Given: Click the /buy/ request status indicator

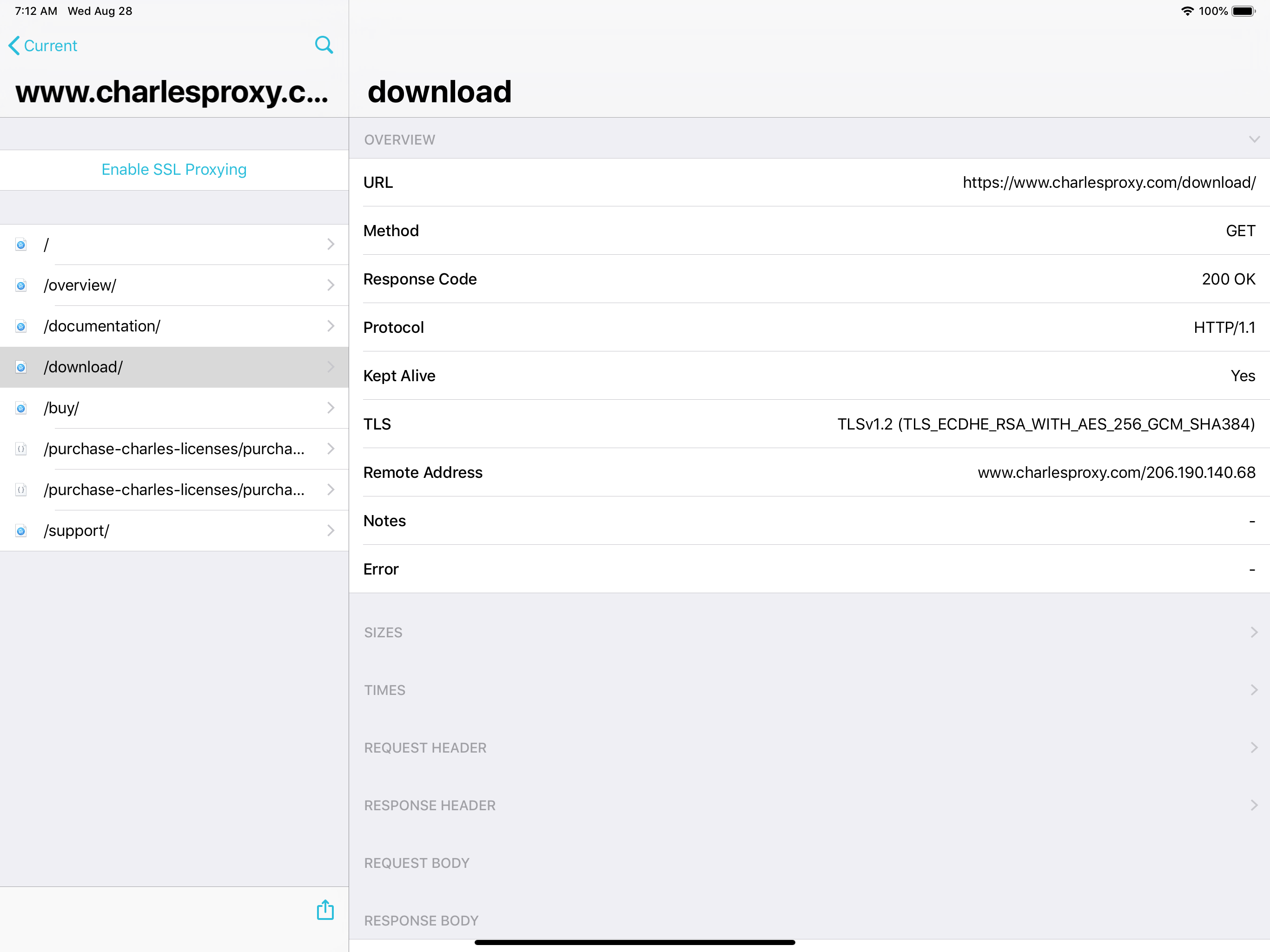Looking at the screenshot, I should (21, 408).
